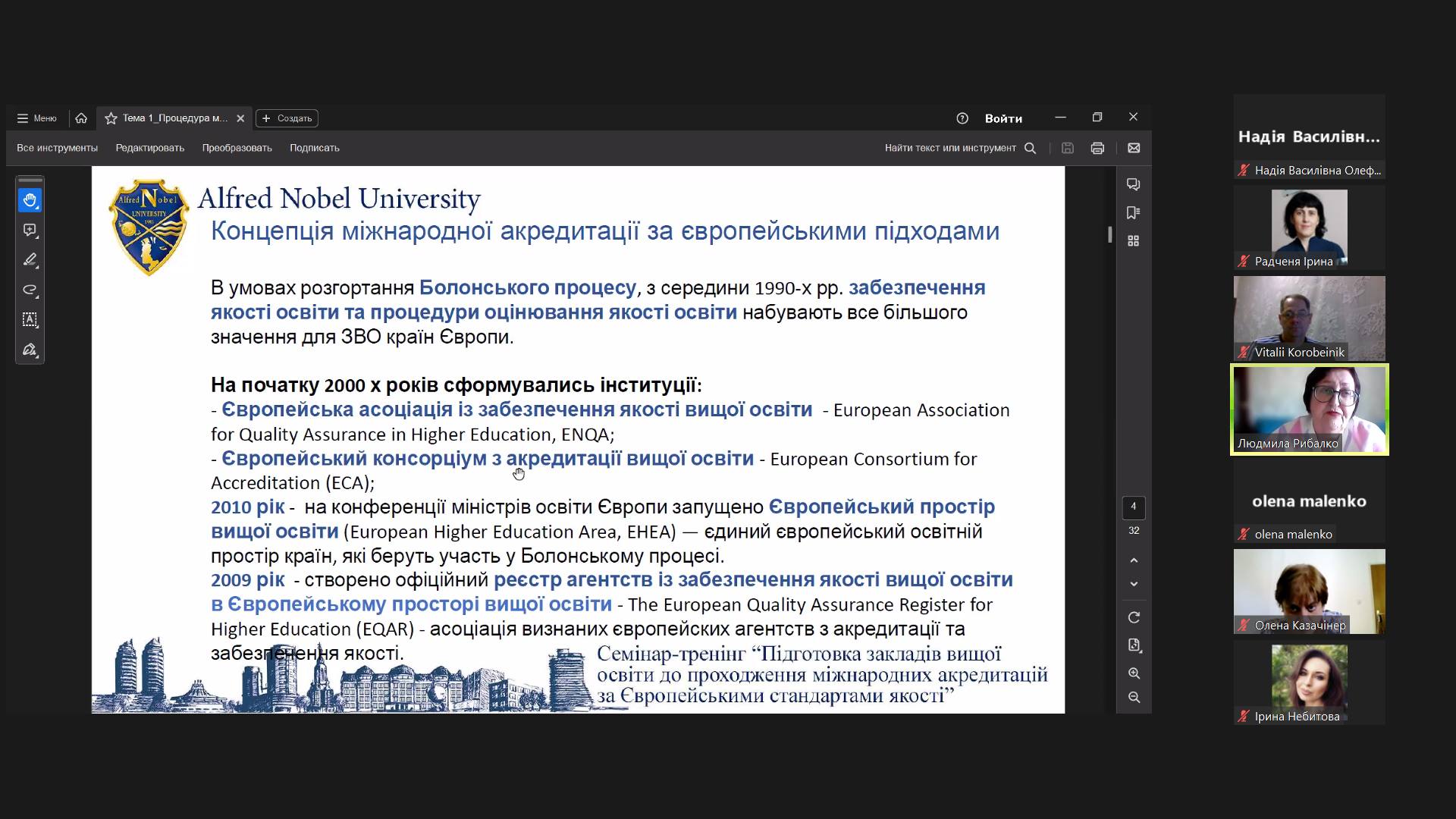Screen dimensions: 1456x819
Task: Click the slide title Концепція міжнародної акредитації
Action: 605,231
